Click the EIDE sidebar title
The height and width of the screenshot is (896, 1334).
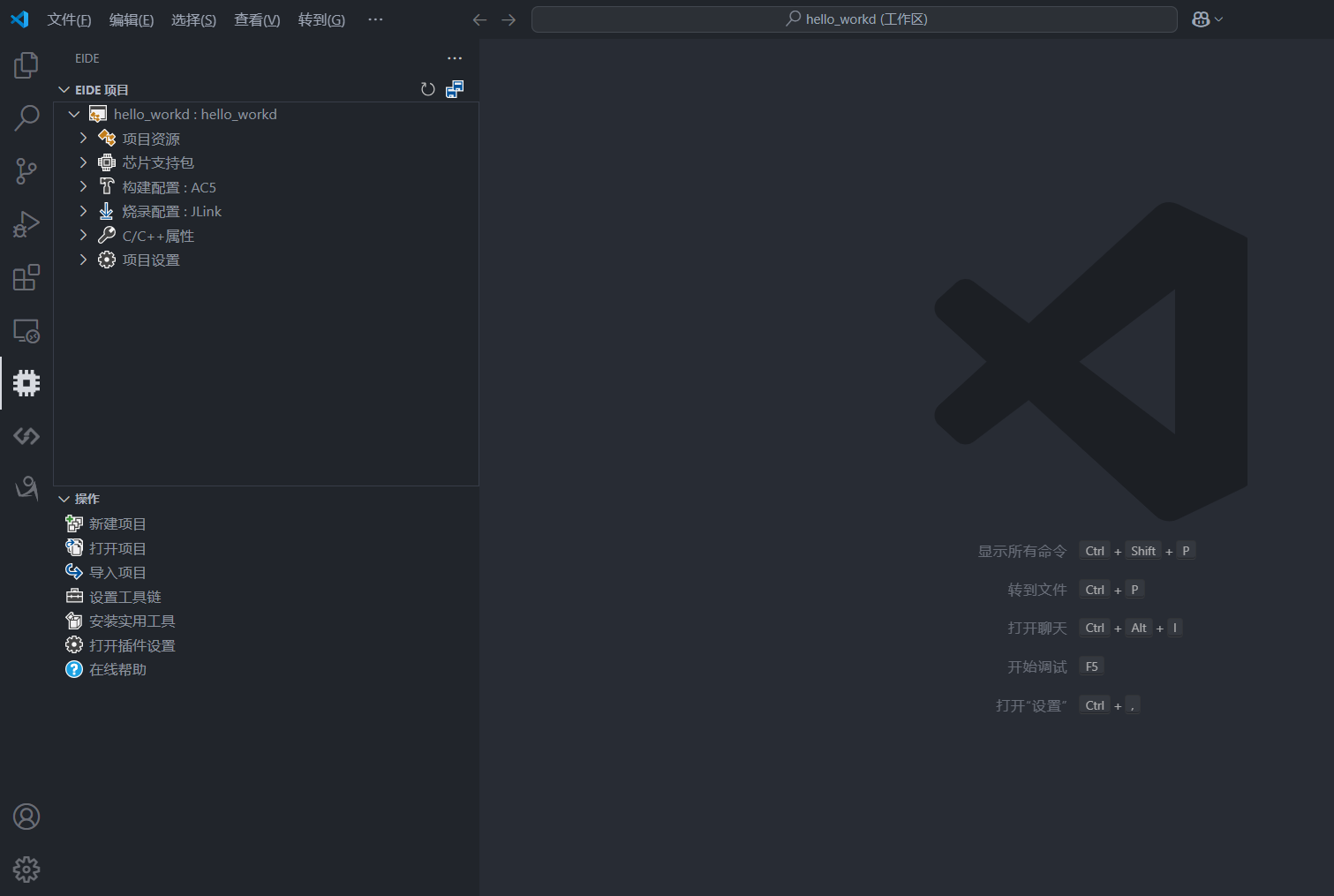tap(87, 58)
